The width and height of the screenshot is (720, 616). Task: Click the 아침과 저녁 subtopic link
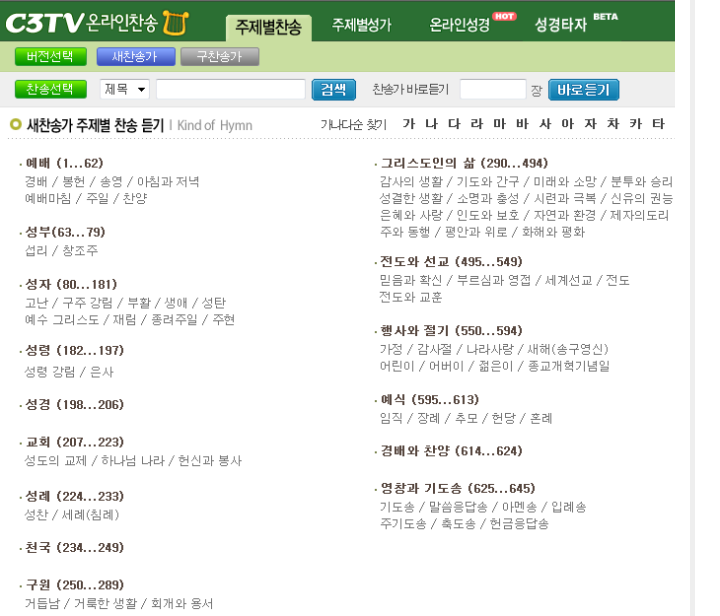168,182
